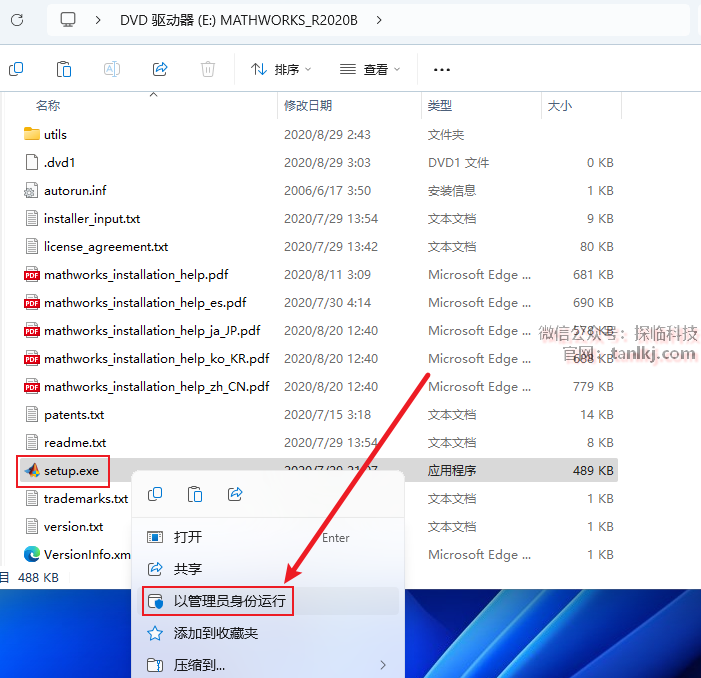This screenshot has height=678, width=701.
Task: Click PDF icon of mathworks_installation_help.pdf
Action: pyautogui.click(x=32, y=274)
